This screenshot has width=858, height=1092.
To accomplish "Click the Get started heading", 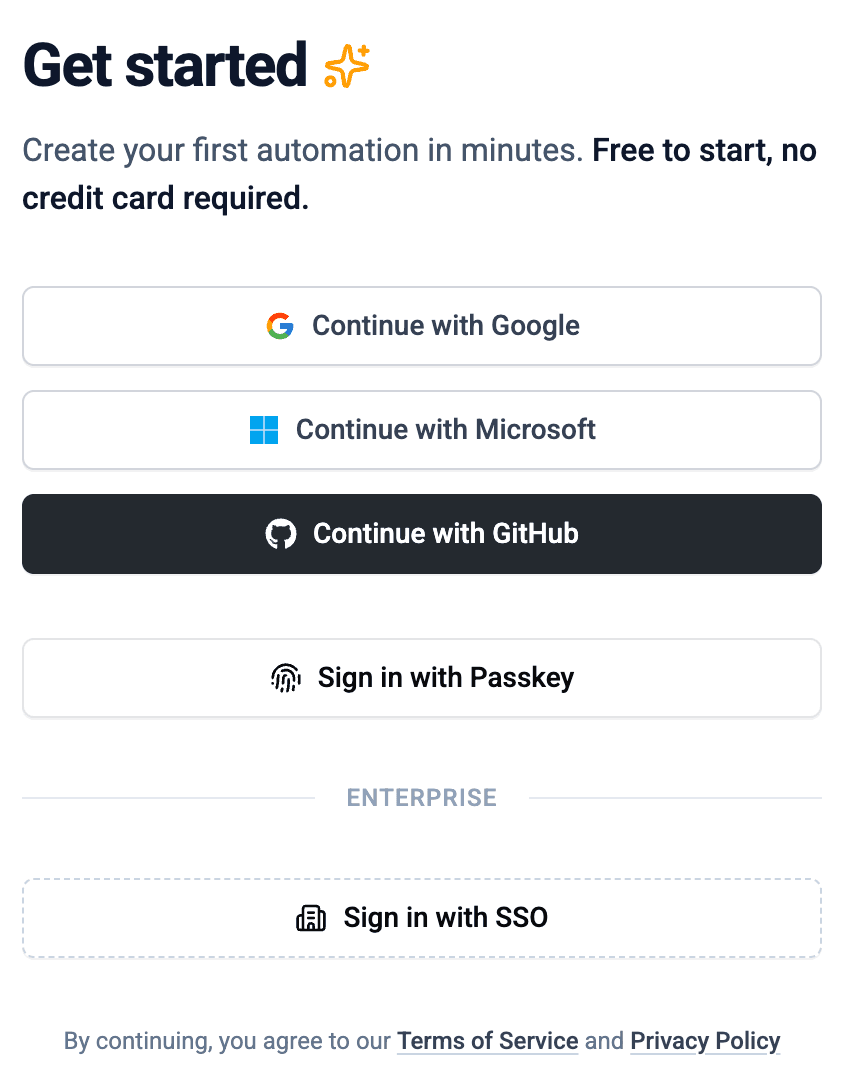I will [165, 64].
